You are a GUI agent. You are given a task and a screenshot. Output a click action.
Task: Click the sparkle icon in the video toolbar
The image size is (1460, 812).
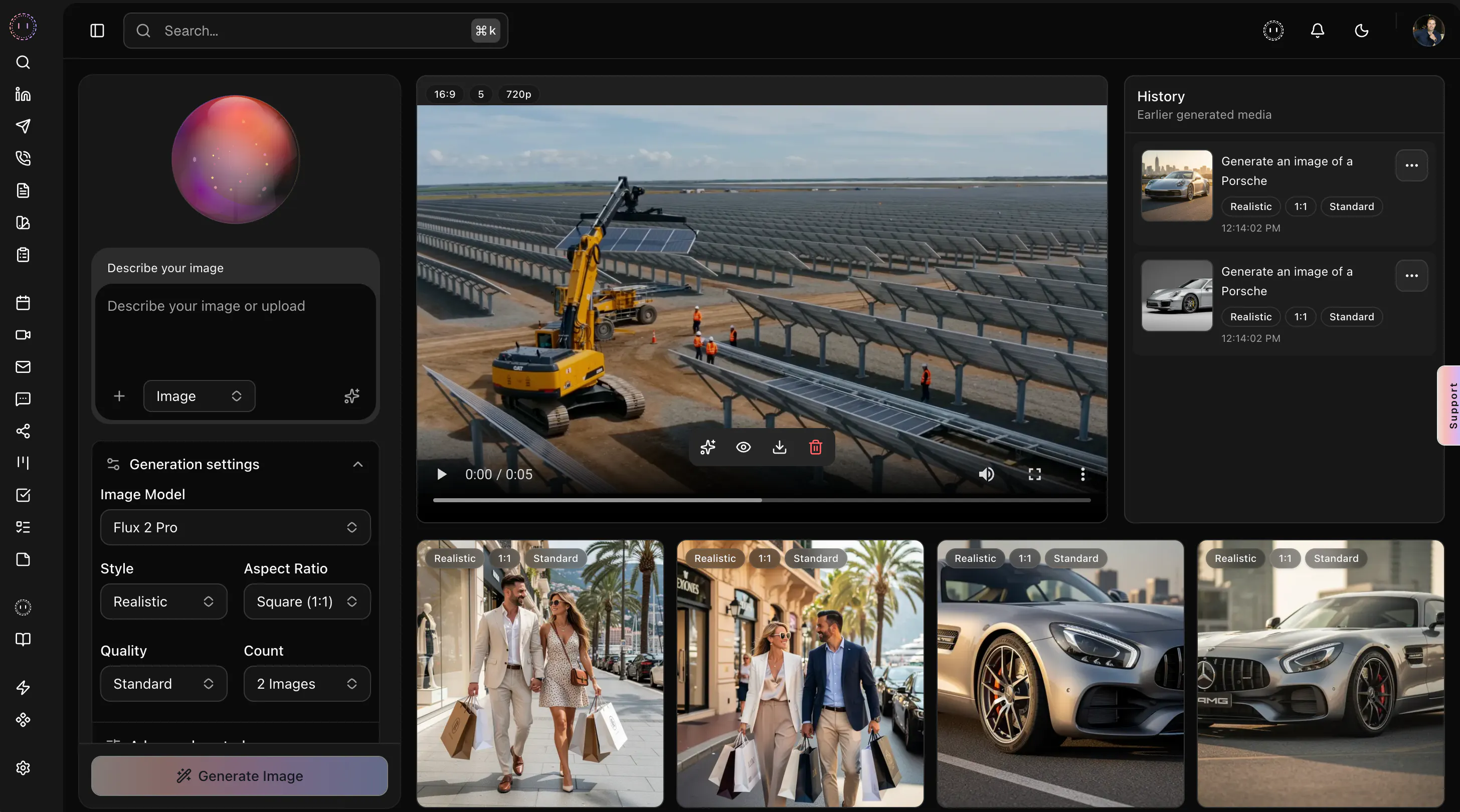point(707,448)
